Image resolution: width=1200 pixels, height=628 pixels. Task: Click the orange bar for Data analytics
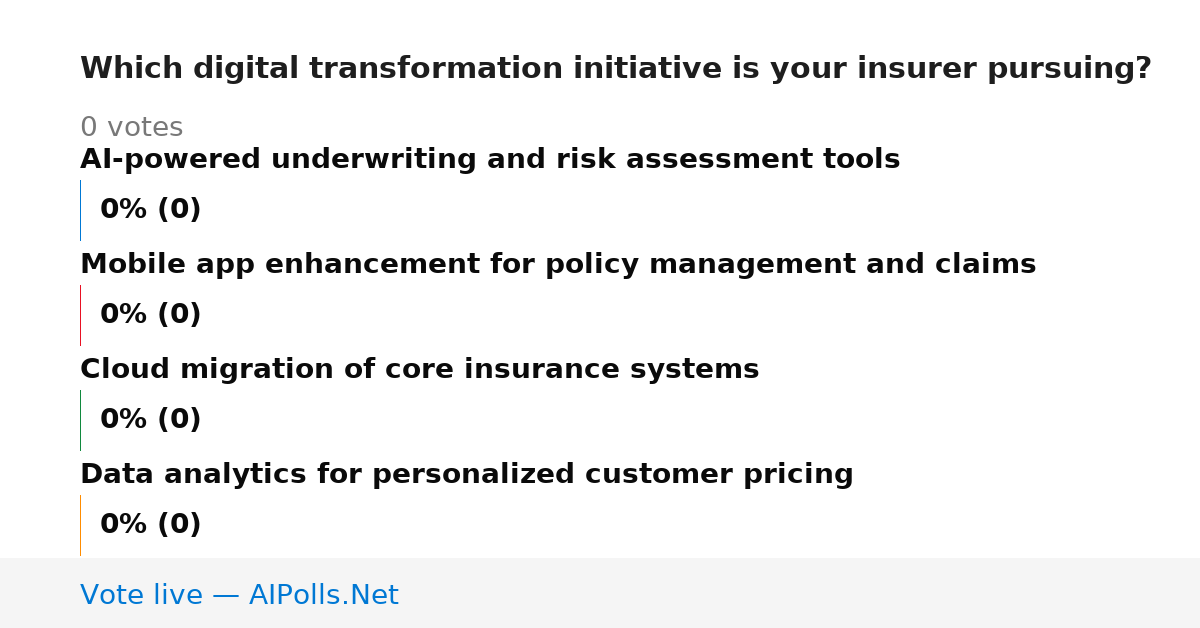(x=80, y=525)
